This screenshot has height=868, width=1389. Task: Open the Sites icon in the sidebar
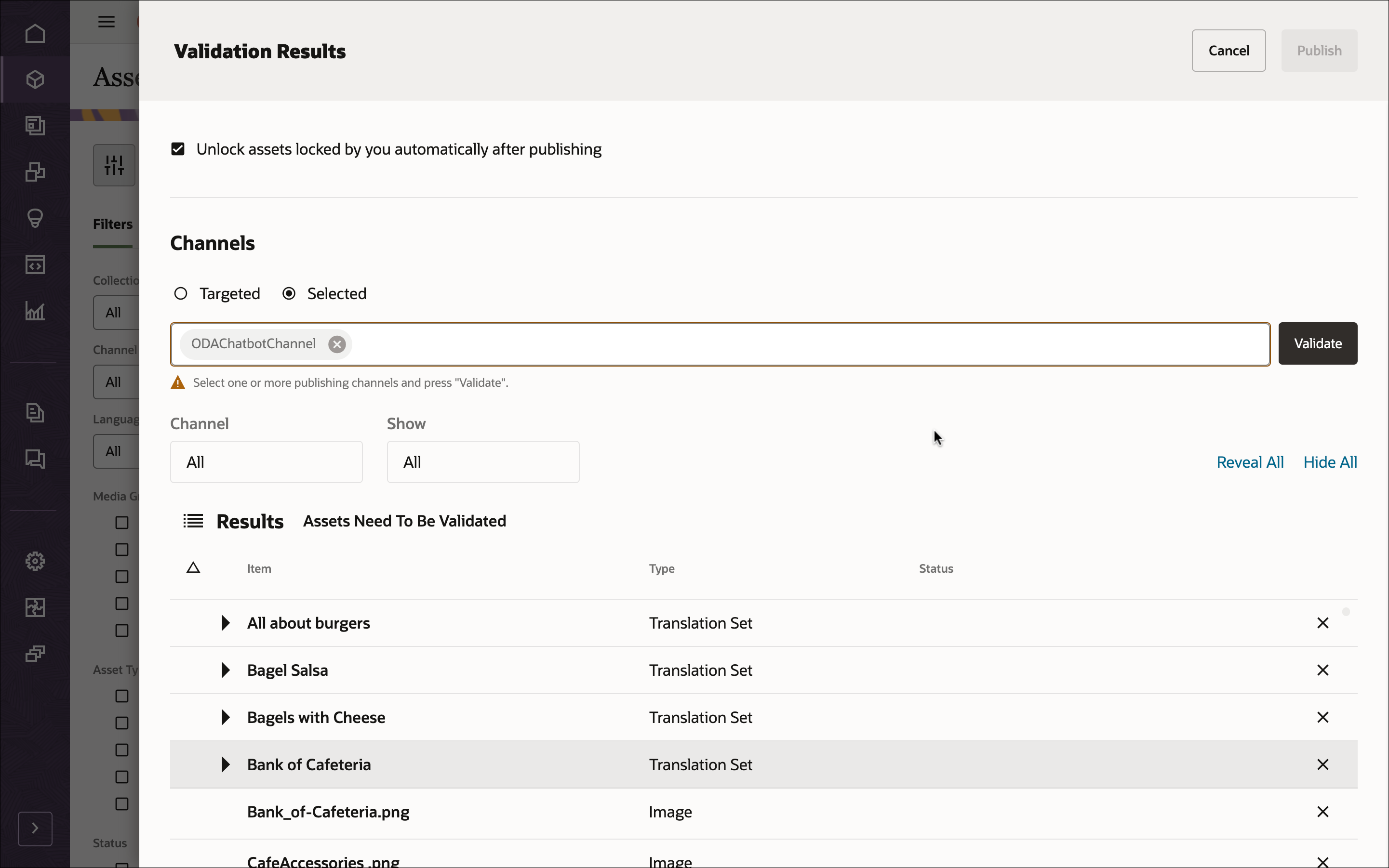(35, 125)
